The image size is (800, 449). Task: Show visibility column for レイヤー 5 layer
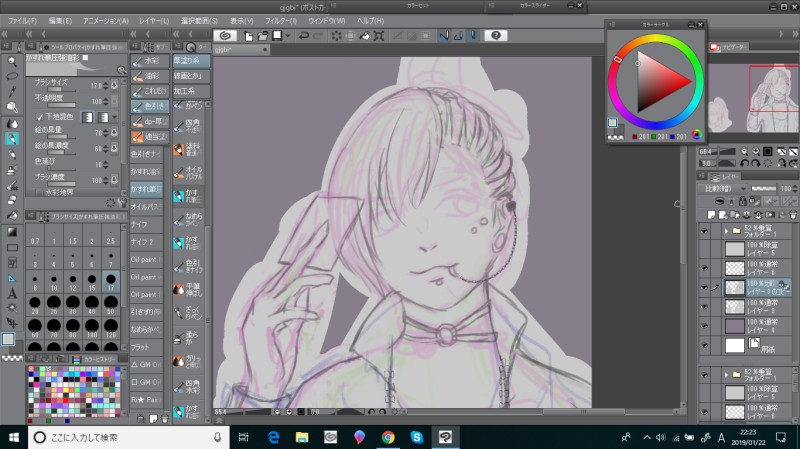coord(705,248)
